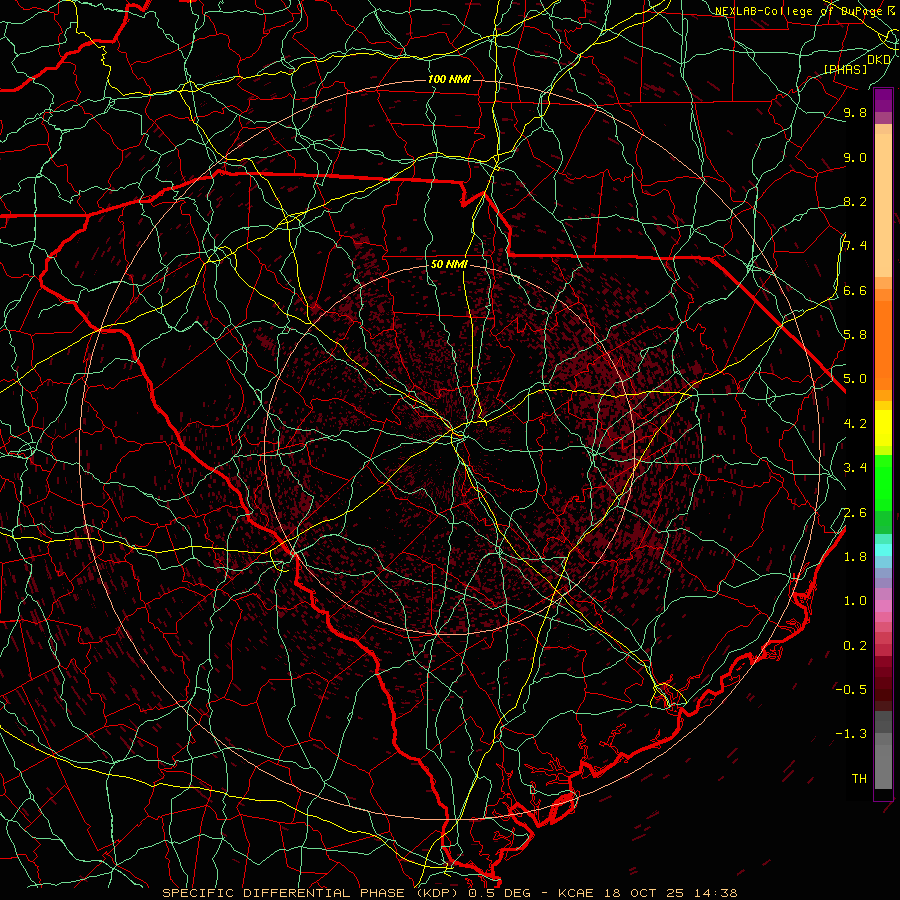Select the -0.5 scale value label

(x=851, y=690)
